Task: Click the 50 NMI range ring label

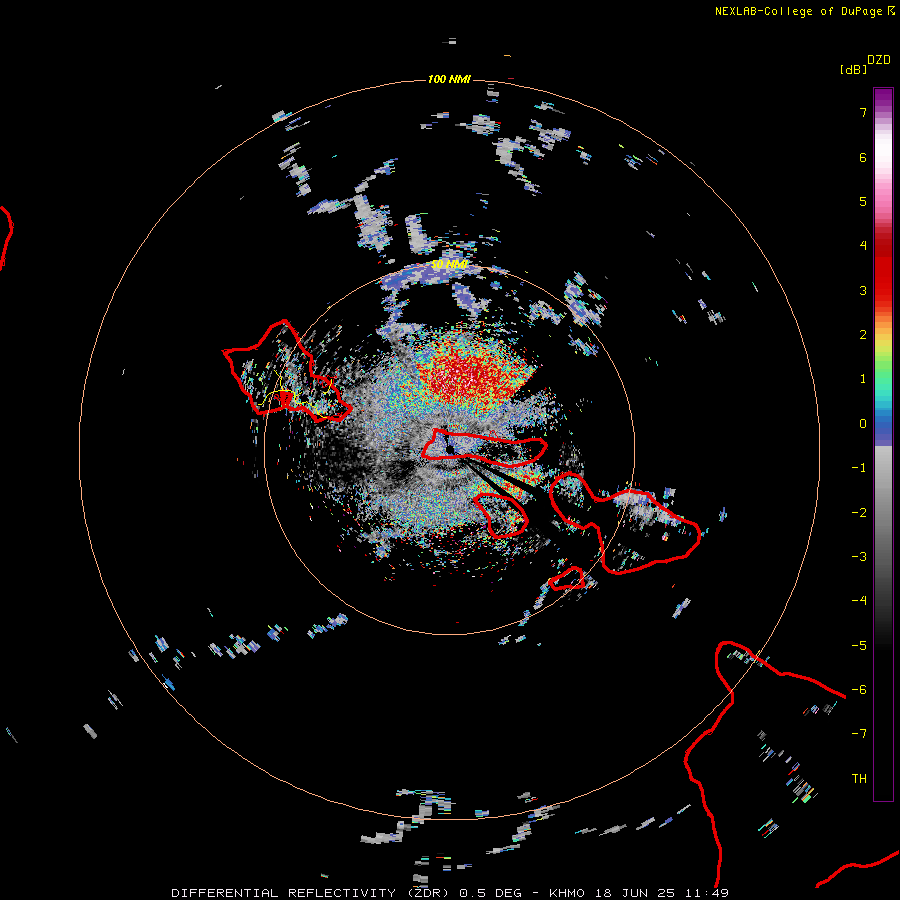Action: (449, 265)
